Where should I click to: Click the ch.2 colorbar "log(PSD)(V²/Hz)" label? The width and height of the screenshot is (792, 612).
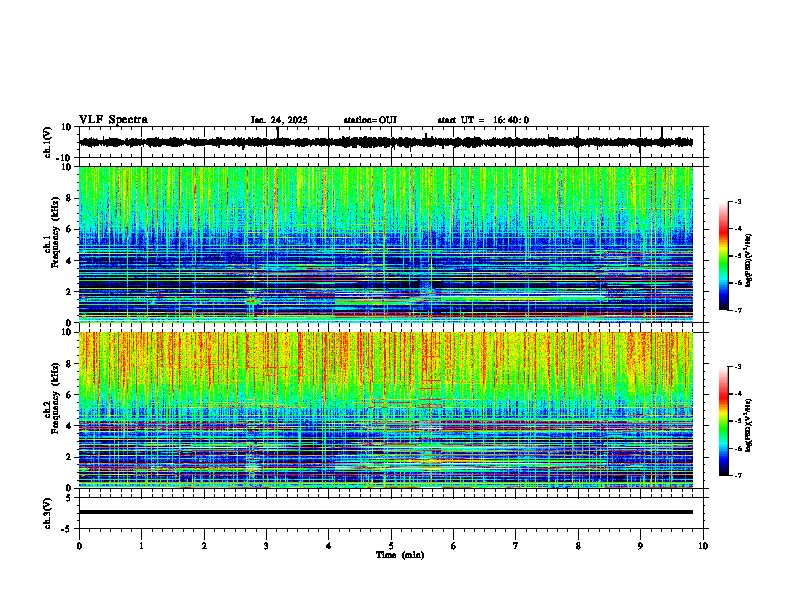[749, 425]
